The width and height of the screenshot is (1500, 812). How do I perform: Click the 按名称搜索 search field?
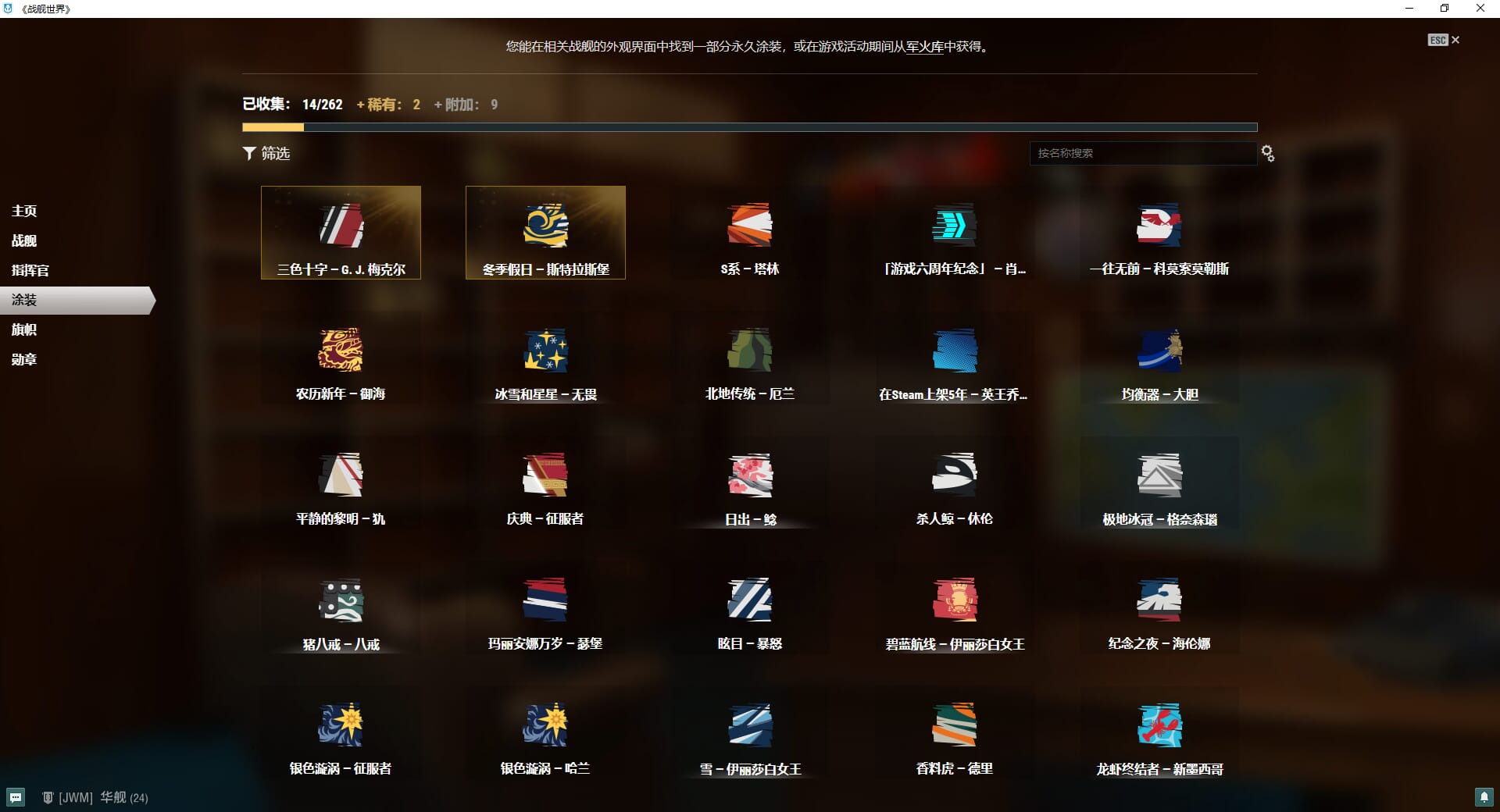pos(1141,154)
